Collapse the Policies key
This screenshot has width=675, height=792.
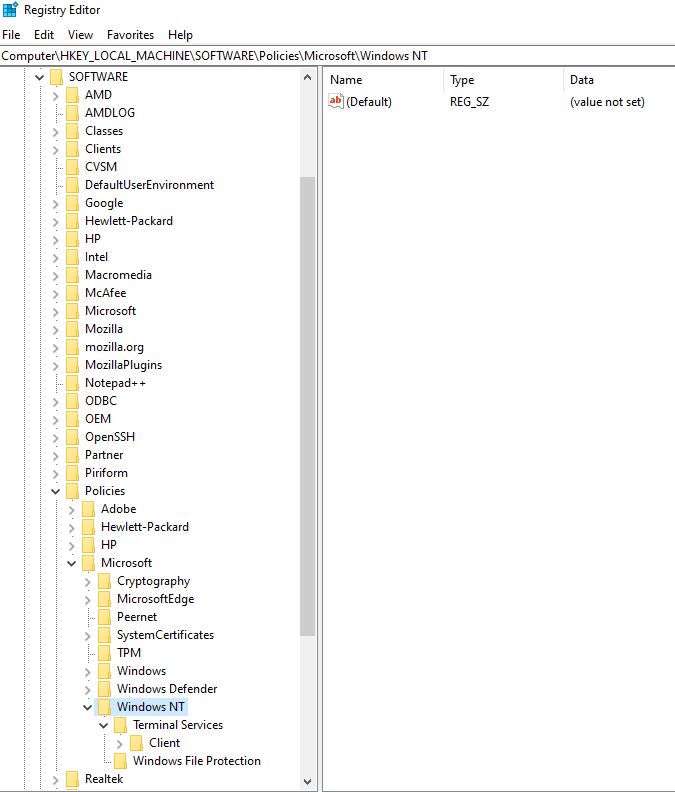click(56, 491)
